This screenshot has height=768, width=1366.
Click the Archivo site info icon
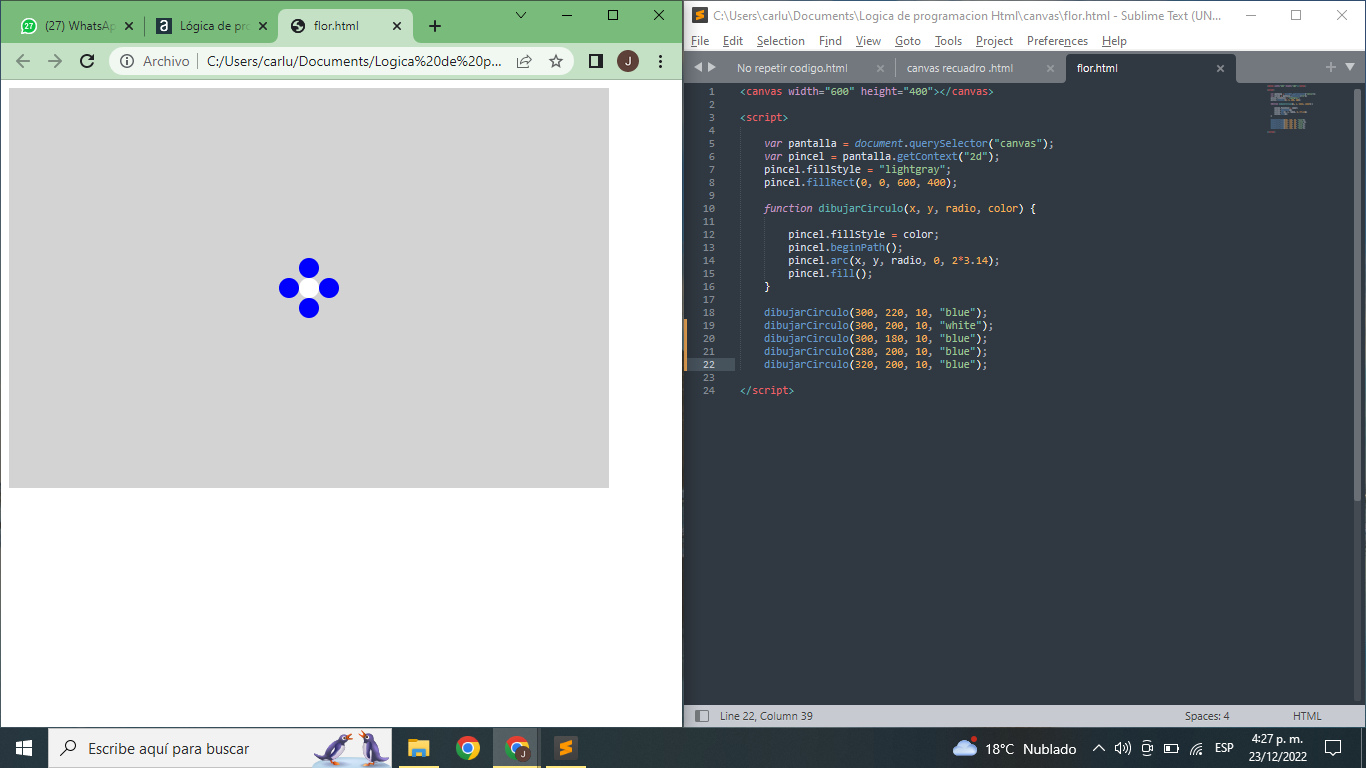coord(127,61)
